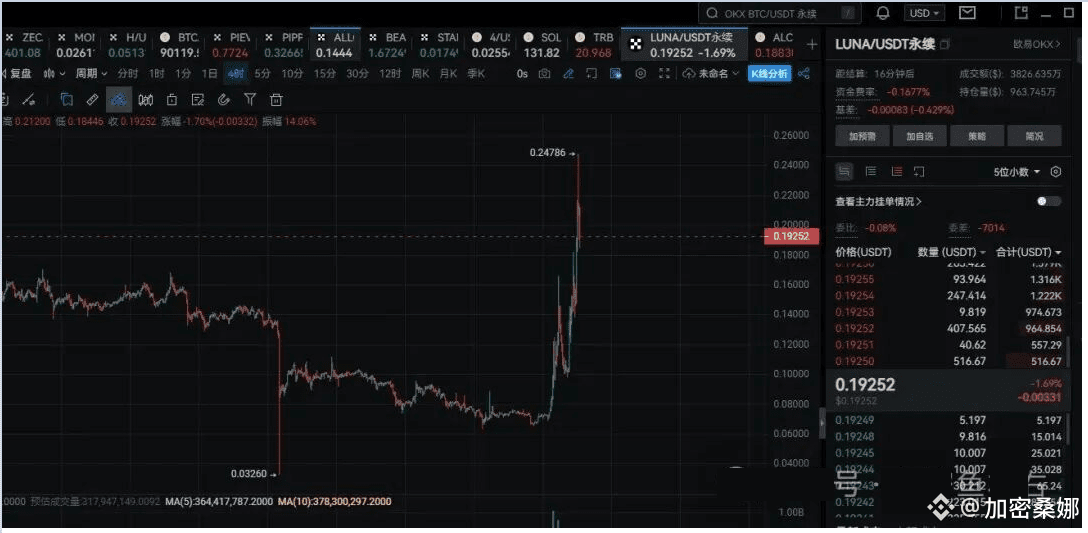Image resolution: width=1088 pixels, height=533 pixels.
Task: Open the 未命名 layout dropdown
Action: [x=711, y=73]
